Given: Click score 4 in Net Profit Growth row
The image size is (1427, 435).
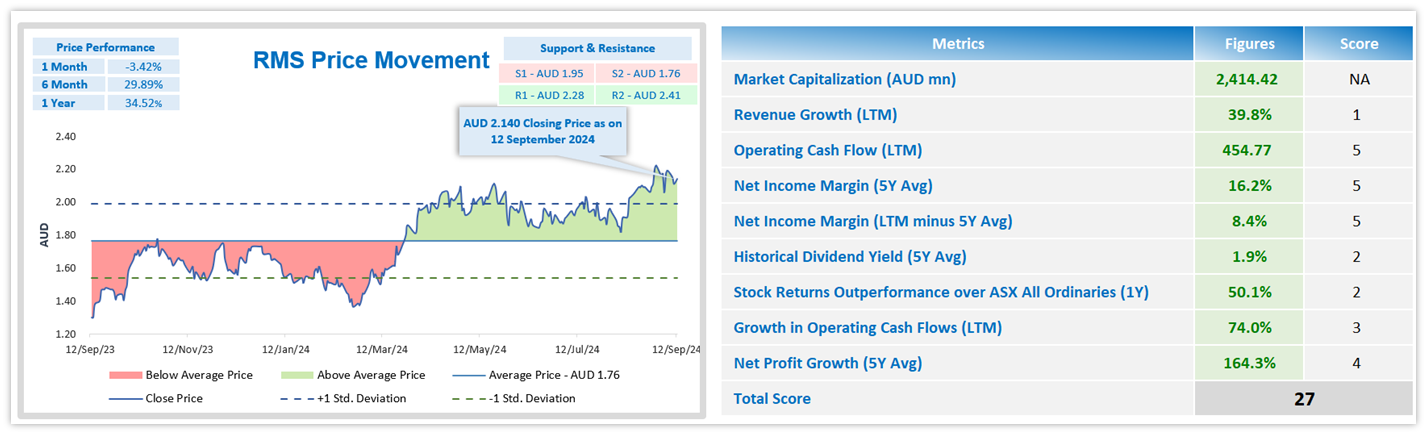Looking at the screenshot, I should (x=1359, y=362).
